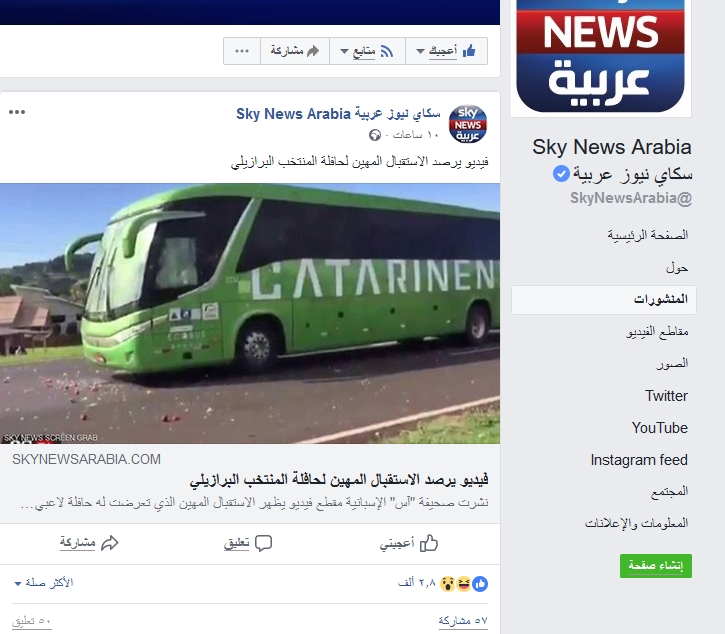Image resolution: width=725 pixels, height=634 pixels.
Task: Click the Sky News Arabia post author name
Action: tap(338, 114)
